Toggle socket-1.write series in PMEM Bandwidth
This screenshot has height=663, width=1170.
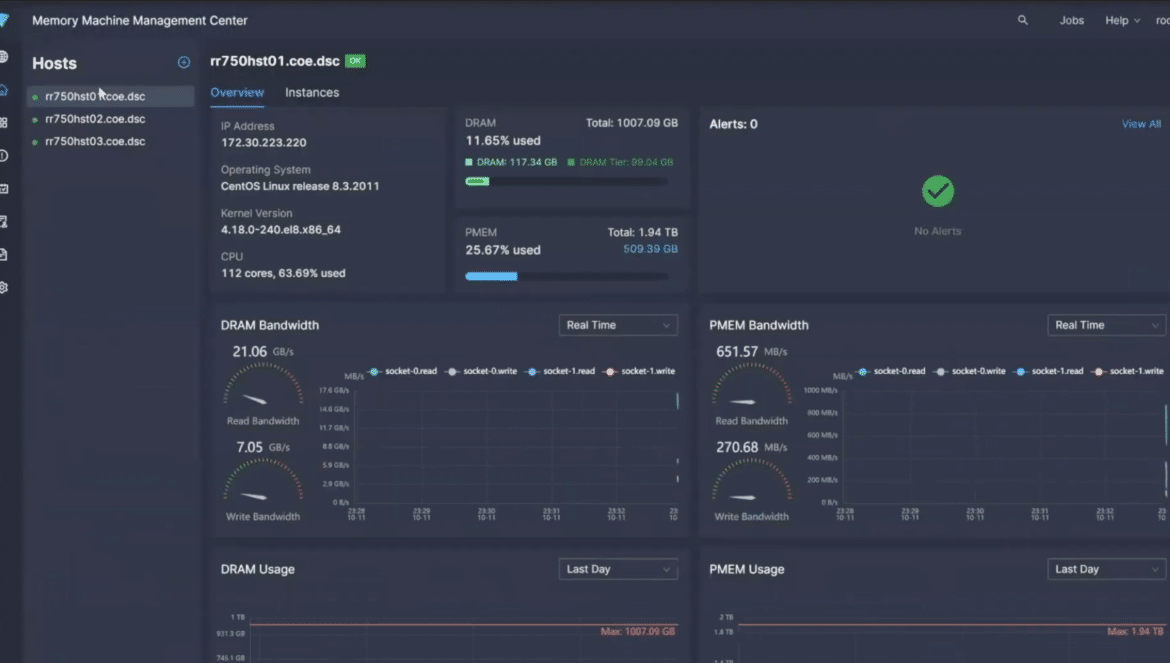[x=1128, y=371]
